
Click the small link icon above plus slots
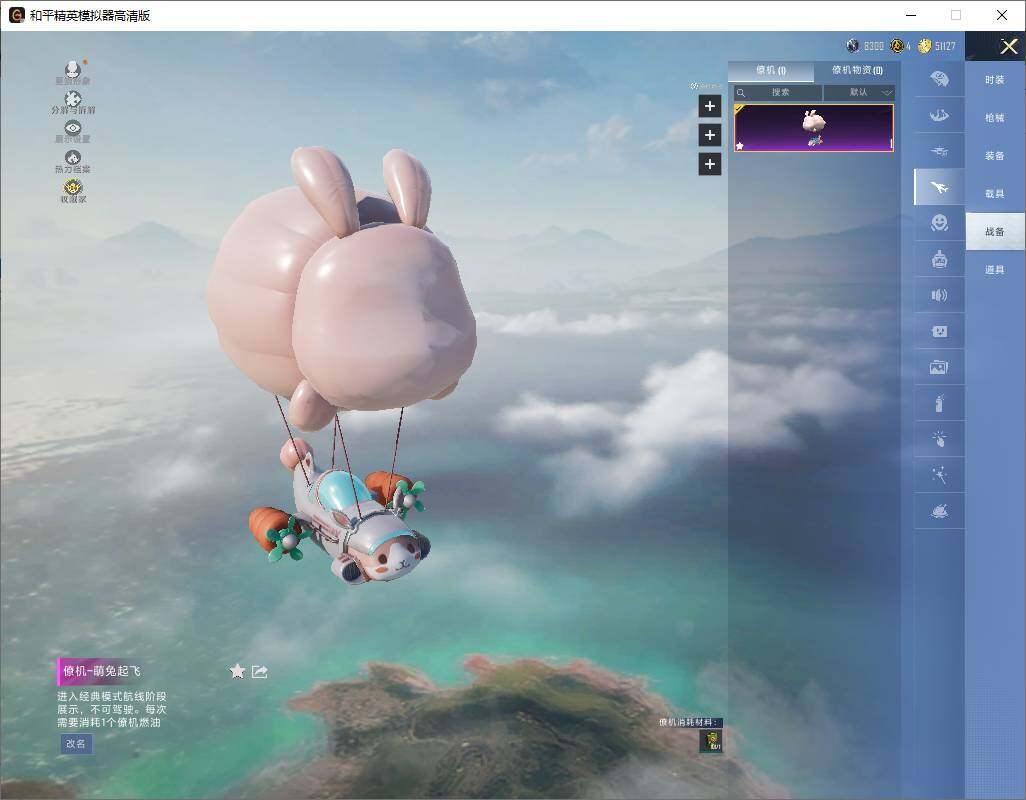coord(694,86)
